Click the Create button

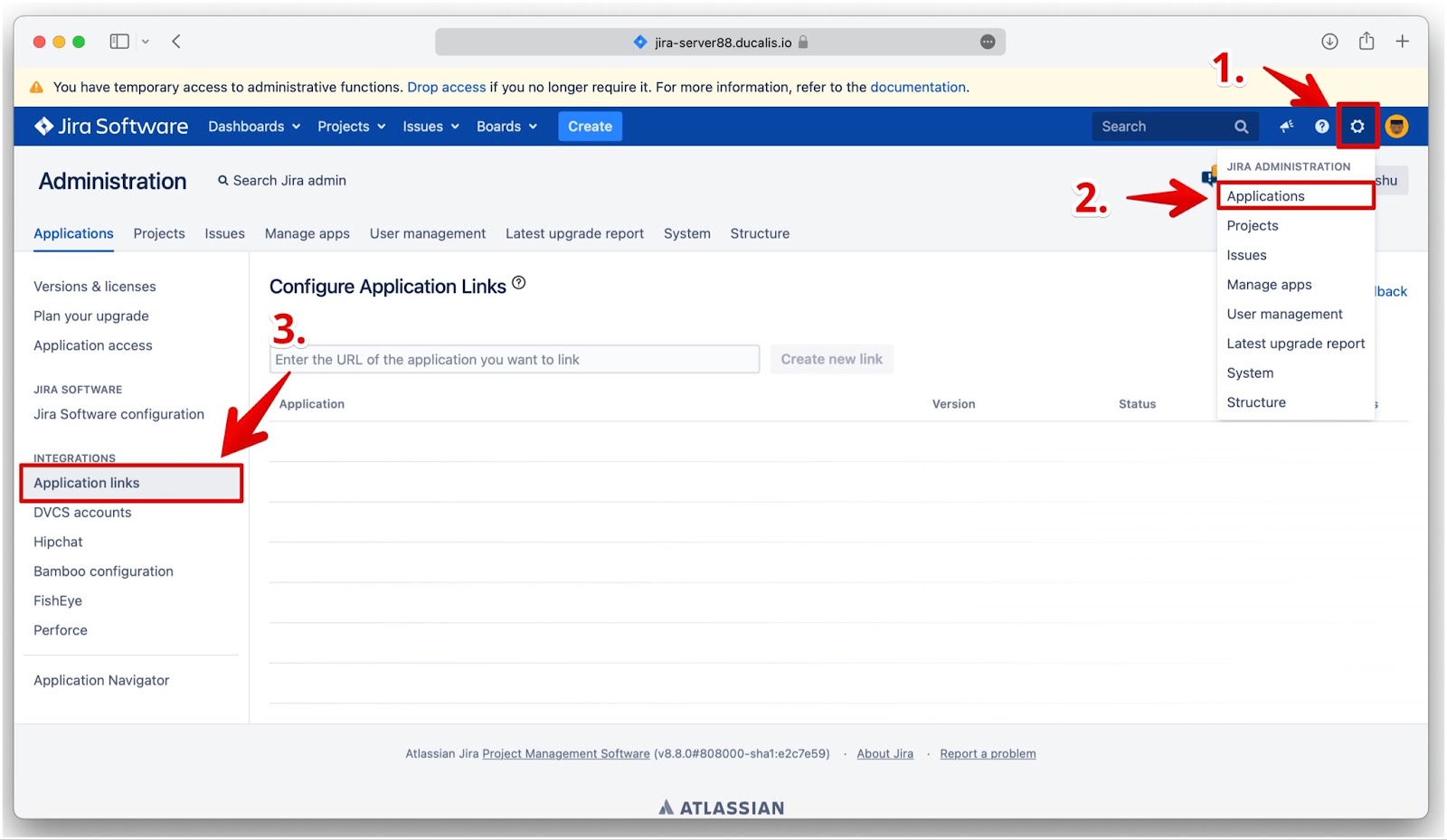click(x=590, y=127)
